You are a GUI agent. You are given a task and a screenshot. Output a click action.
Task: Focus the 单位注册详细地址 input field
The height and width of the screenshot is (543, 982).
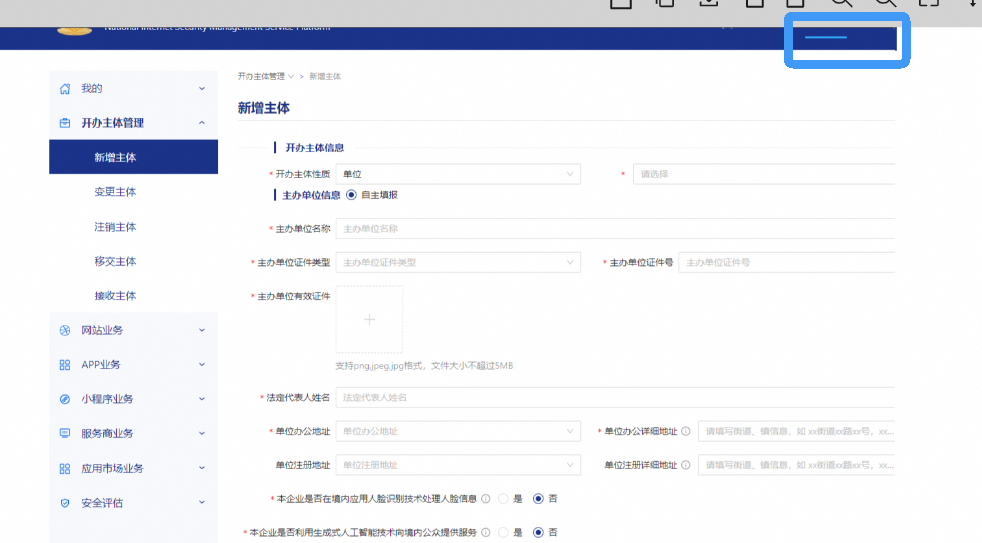tap(797, 465)
